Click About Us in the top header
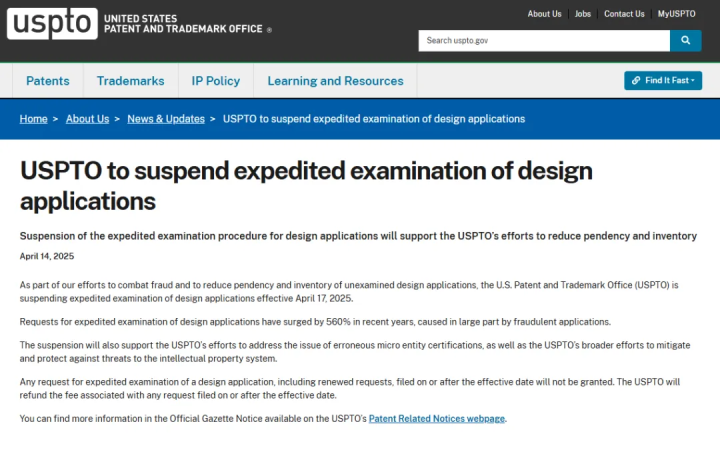This screenshot has height=450, width=720. point(545,14)
